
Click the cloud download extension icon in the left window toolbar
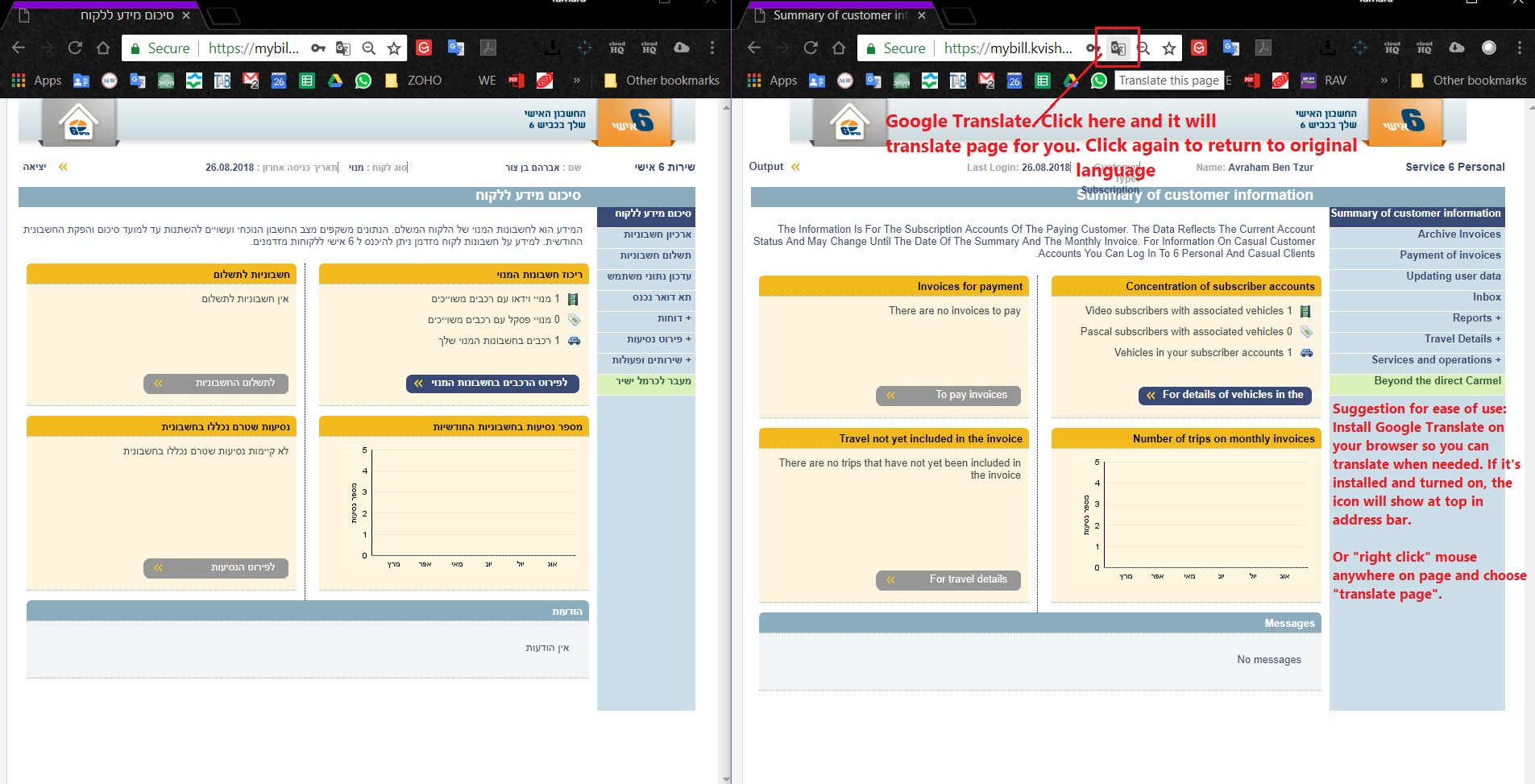click(x=682, y=48)
